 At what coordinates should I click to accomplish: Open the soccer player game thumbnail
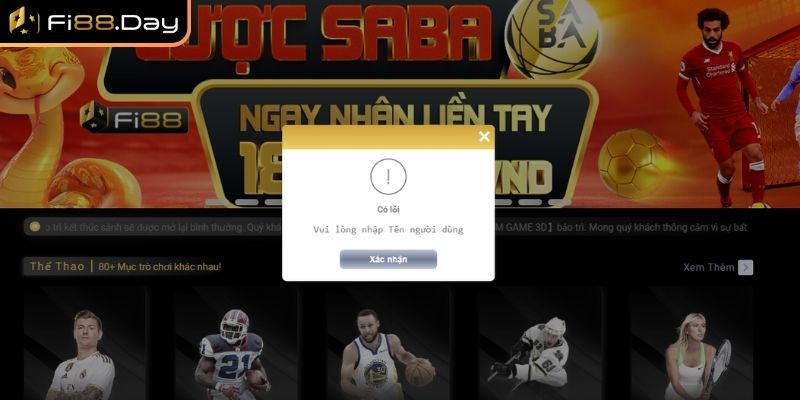85,343
